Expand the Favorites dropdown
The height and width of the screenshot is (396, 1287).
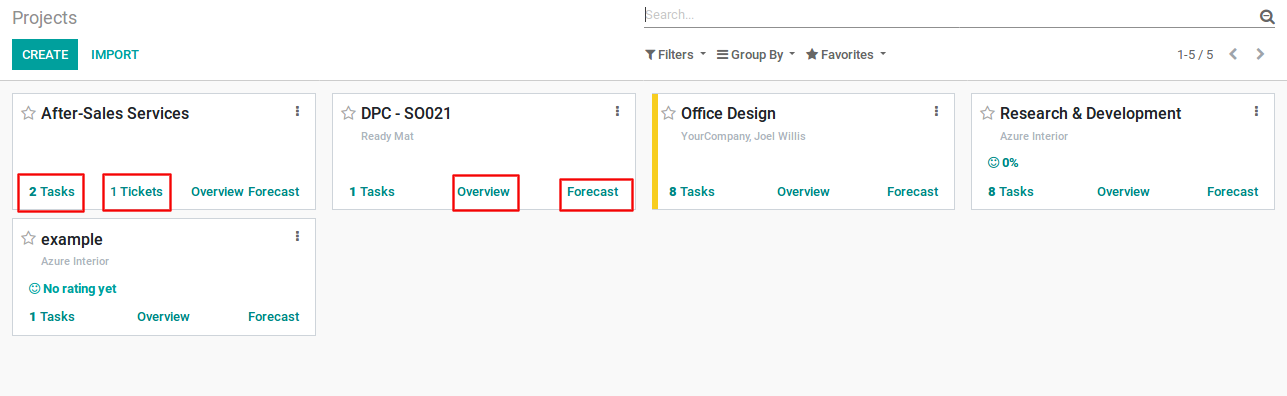click(846, 54)
